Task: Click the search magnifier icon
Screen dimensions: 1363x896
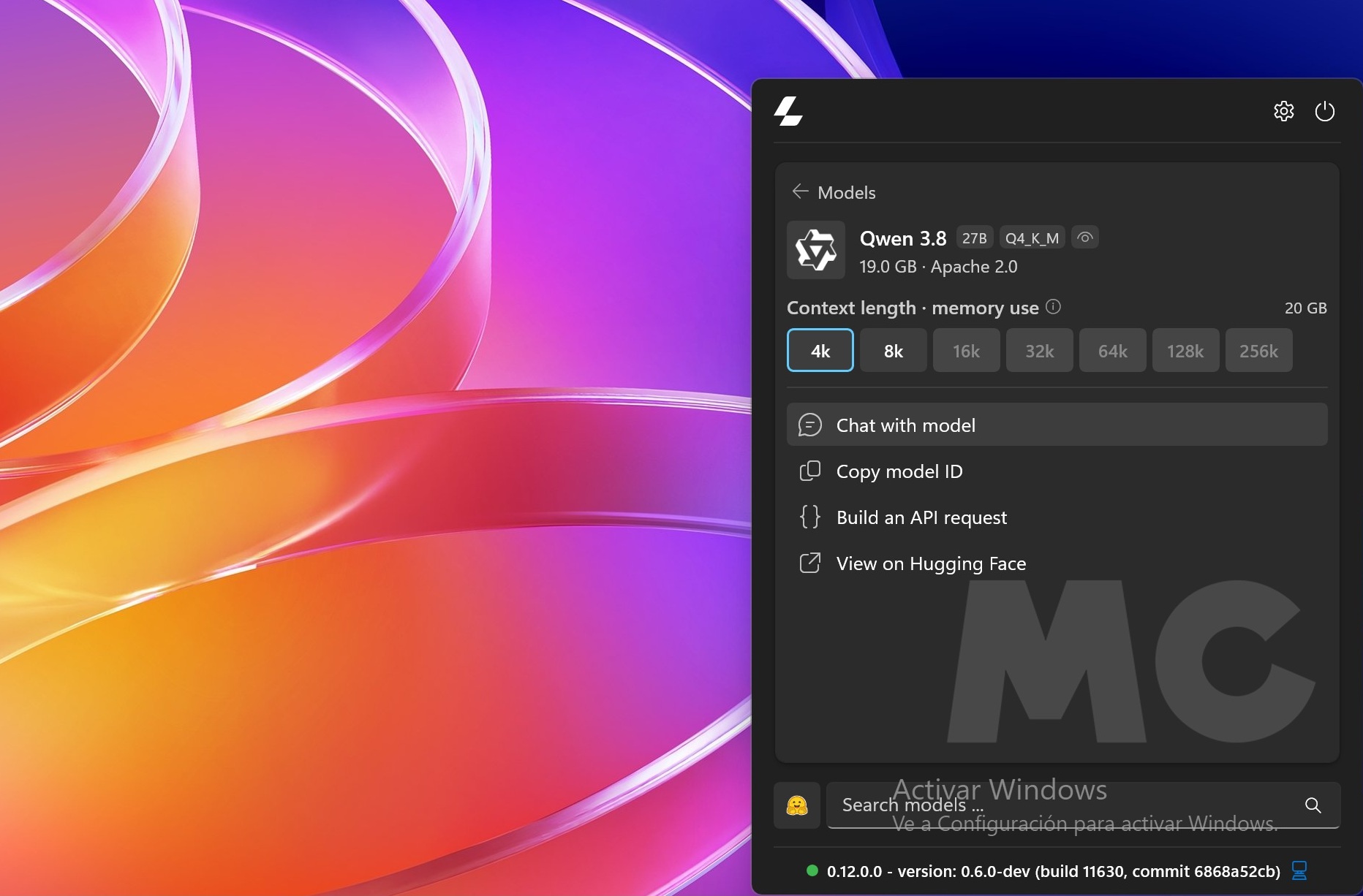Action: tap(1313, 805)
